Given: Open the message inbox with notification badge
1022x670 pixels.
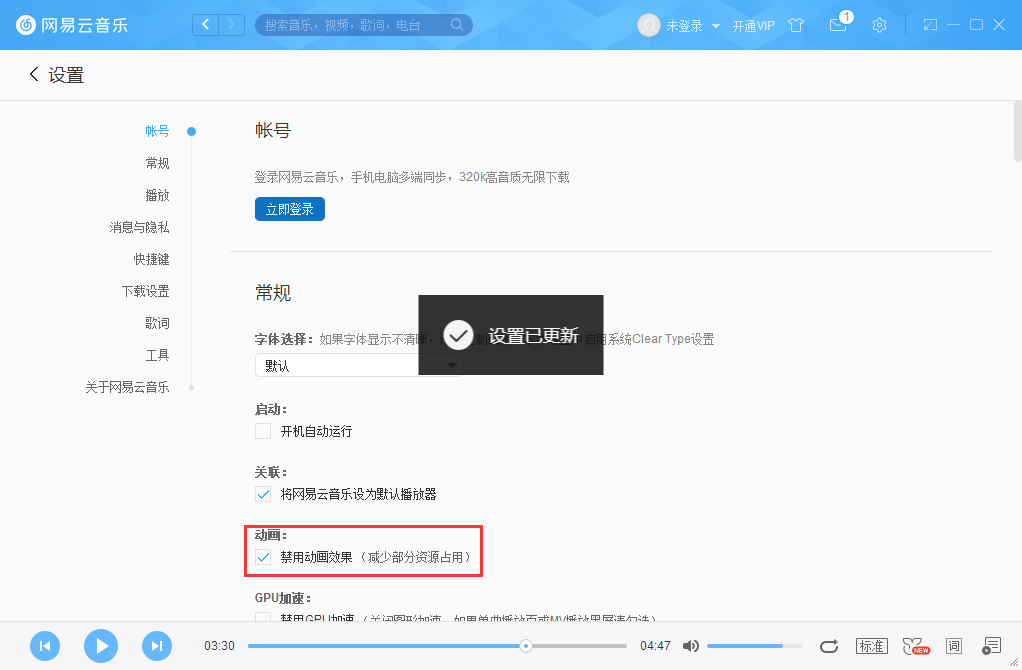Looking at the screenshot, I should 838,25.
